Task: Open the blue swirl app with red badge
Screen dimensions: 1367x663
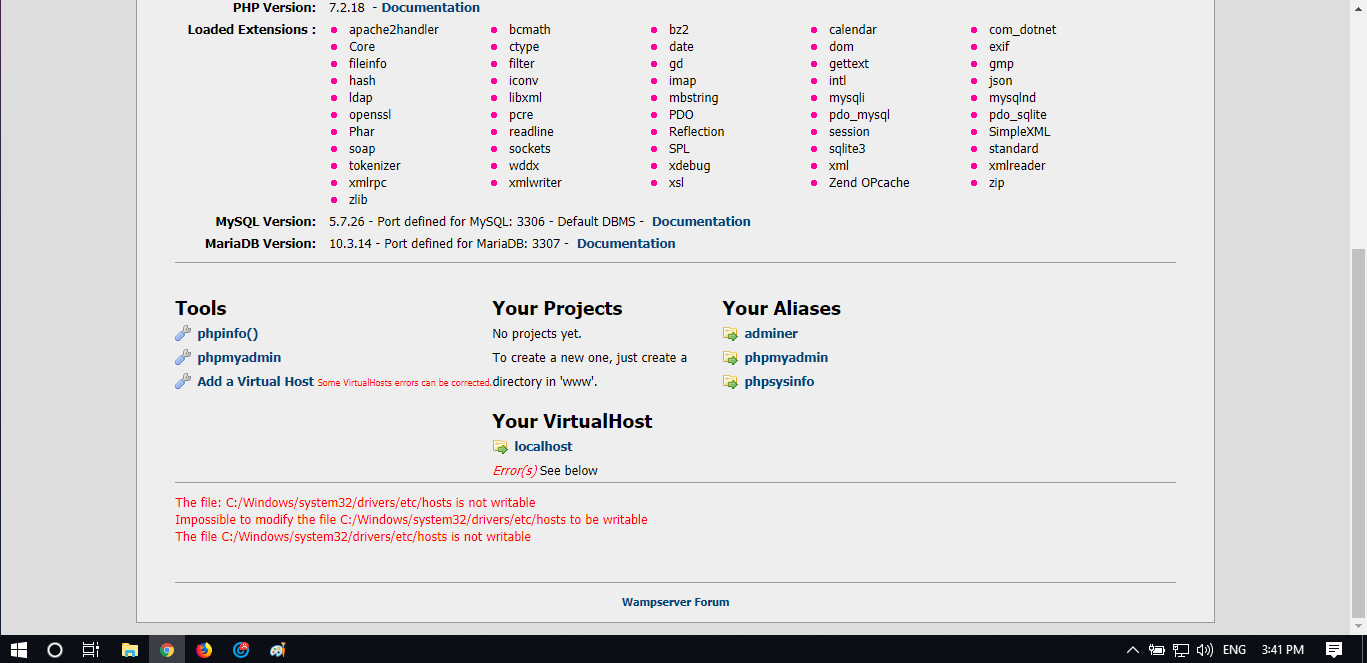Action: point(241,649)
